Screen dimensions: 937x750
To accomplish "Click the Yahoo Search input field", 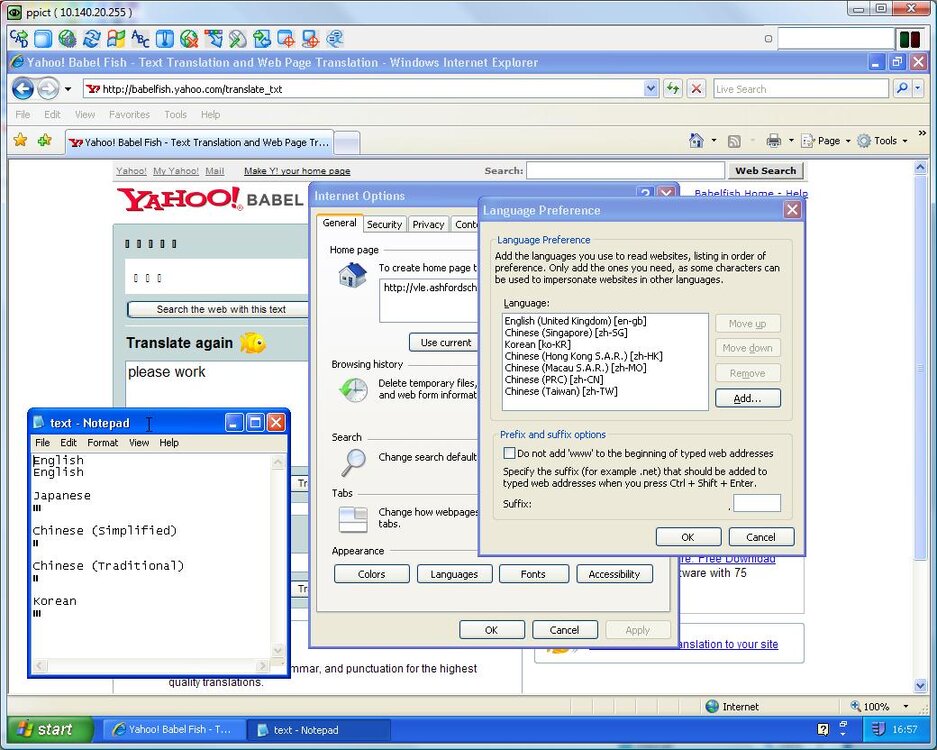I will [x=625, y=170].
